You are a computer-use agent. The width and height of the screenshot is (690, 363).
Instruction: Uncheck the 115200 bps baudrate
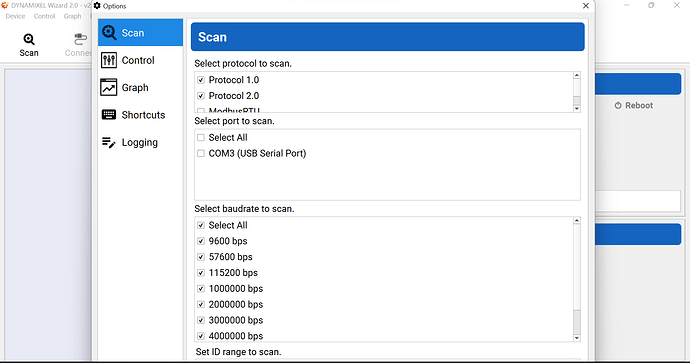[201, 273]
